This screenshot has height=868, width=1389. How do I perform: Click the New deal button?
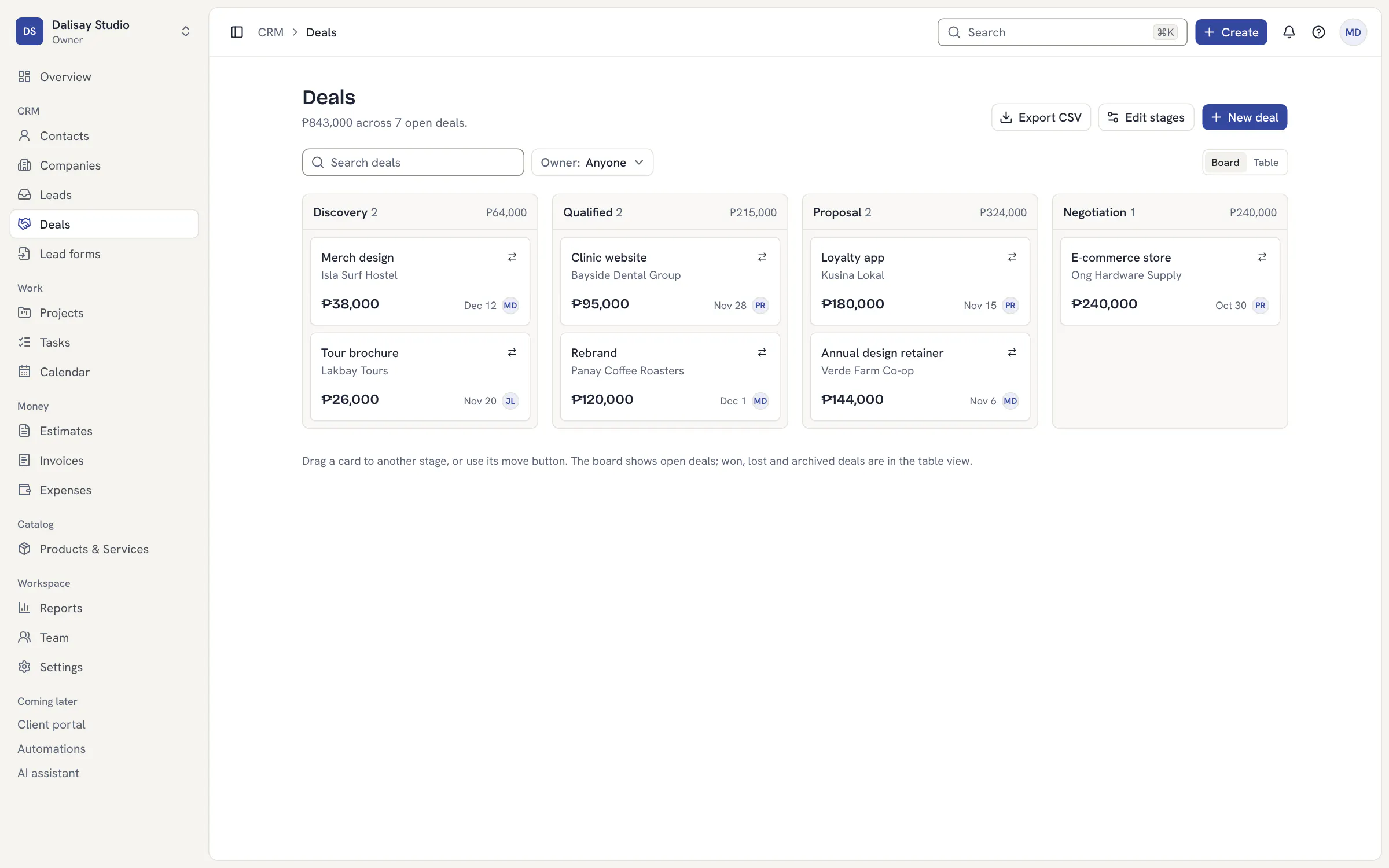[x=1244, y=117]
